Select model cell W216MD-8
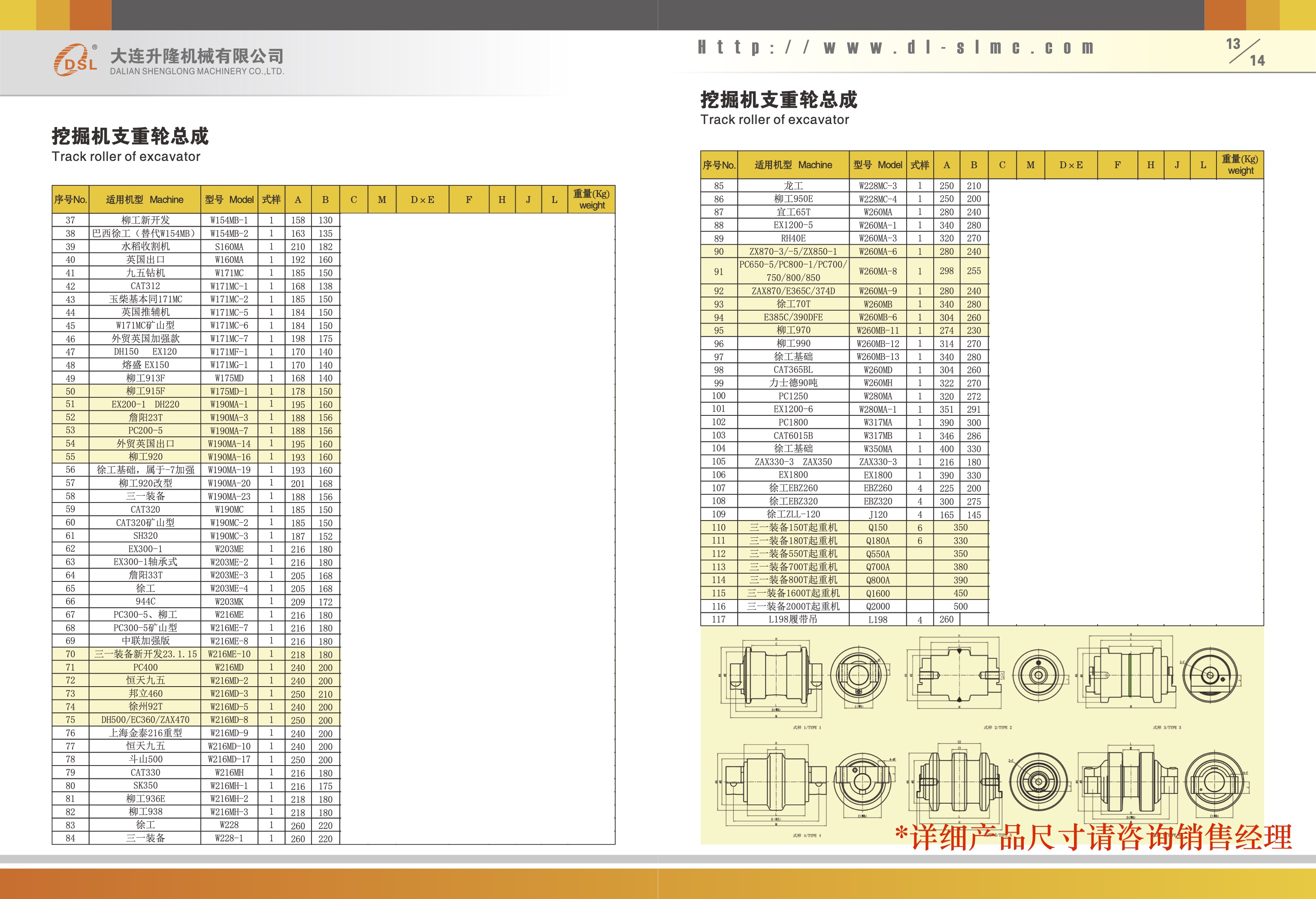The height and width of the screenshot is (899, 1316). click(229, 720)
